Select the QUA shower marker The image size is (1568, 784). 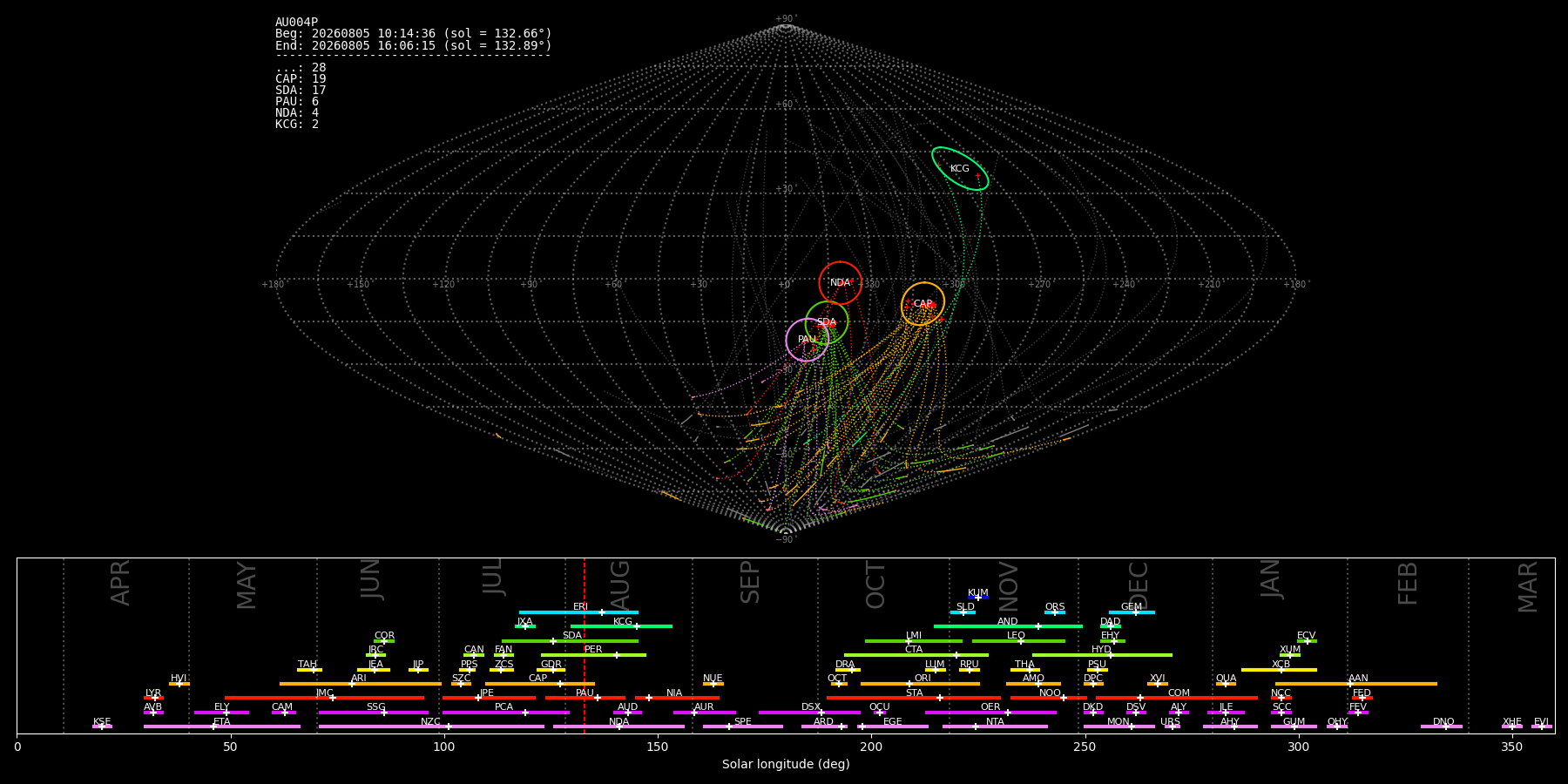click(1226, 684)
